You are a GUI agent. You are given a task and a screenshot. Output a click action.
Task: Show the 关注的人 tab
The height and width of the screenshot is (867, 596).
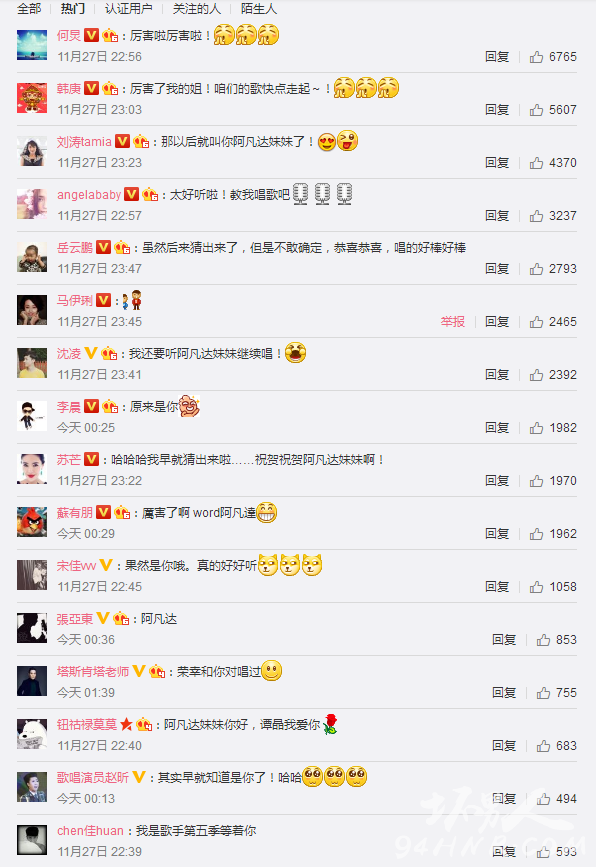pos(196,8)
